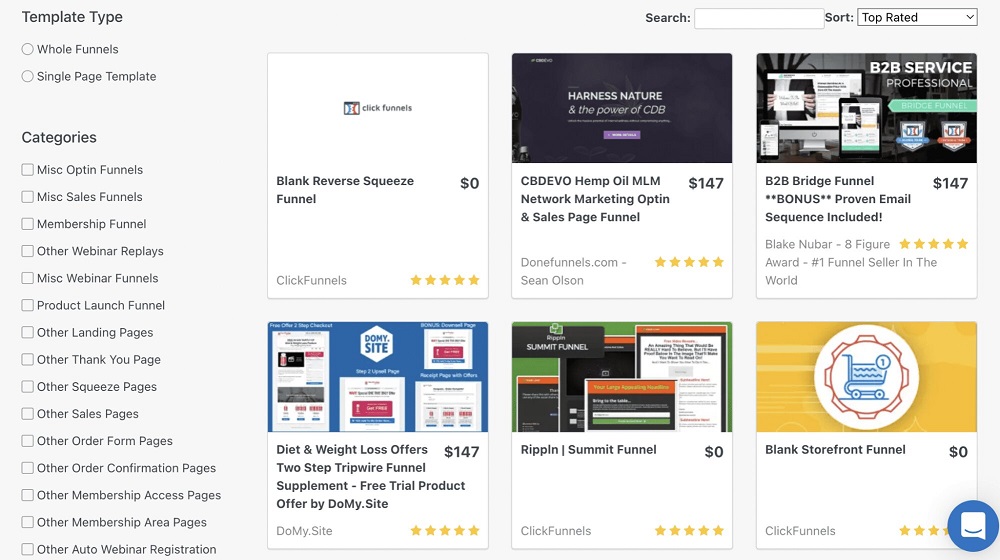Click star rating on Blank Reverse Squeeze card

pyautogui.click(x=445, y=280)
